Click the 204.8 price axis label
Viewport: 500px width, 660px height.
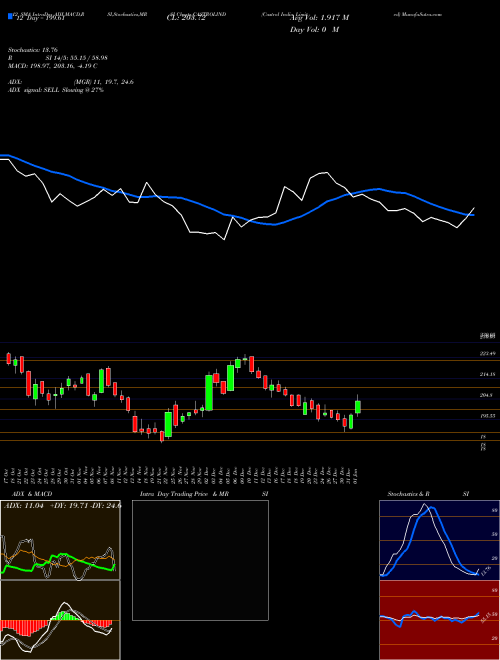[x=487, y=395]
